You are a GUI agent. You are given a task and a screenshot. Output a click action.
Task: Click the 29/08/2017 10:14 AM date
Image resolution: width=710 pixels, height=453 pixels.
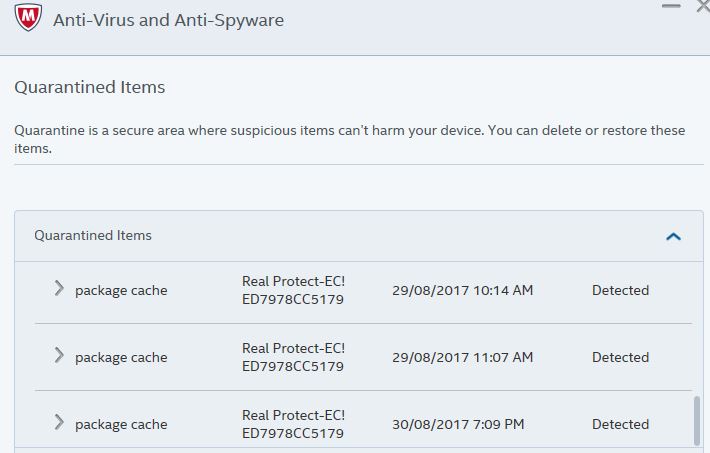pyautogui.click(x=462, y=291)
